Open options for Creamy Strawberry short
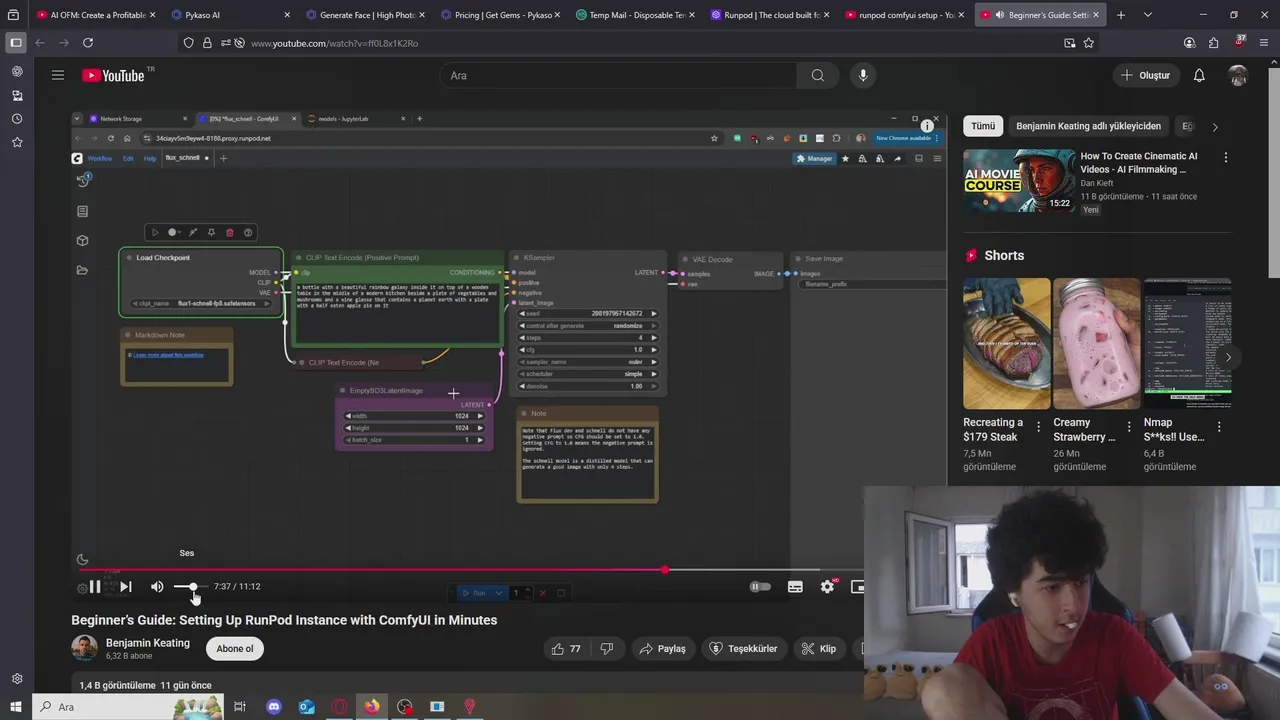The image size is (1280, 720). coord(1129,426)
